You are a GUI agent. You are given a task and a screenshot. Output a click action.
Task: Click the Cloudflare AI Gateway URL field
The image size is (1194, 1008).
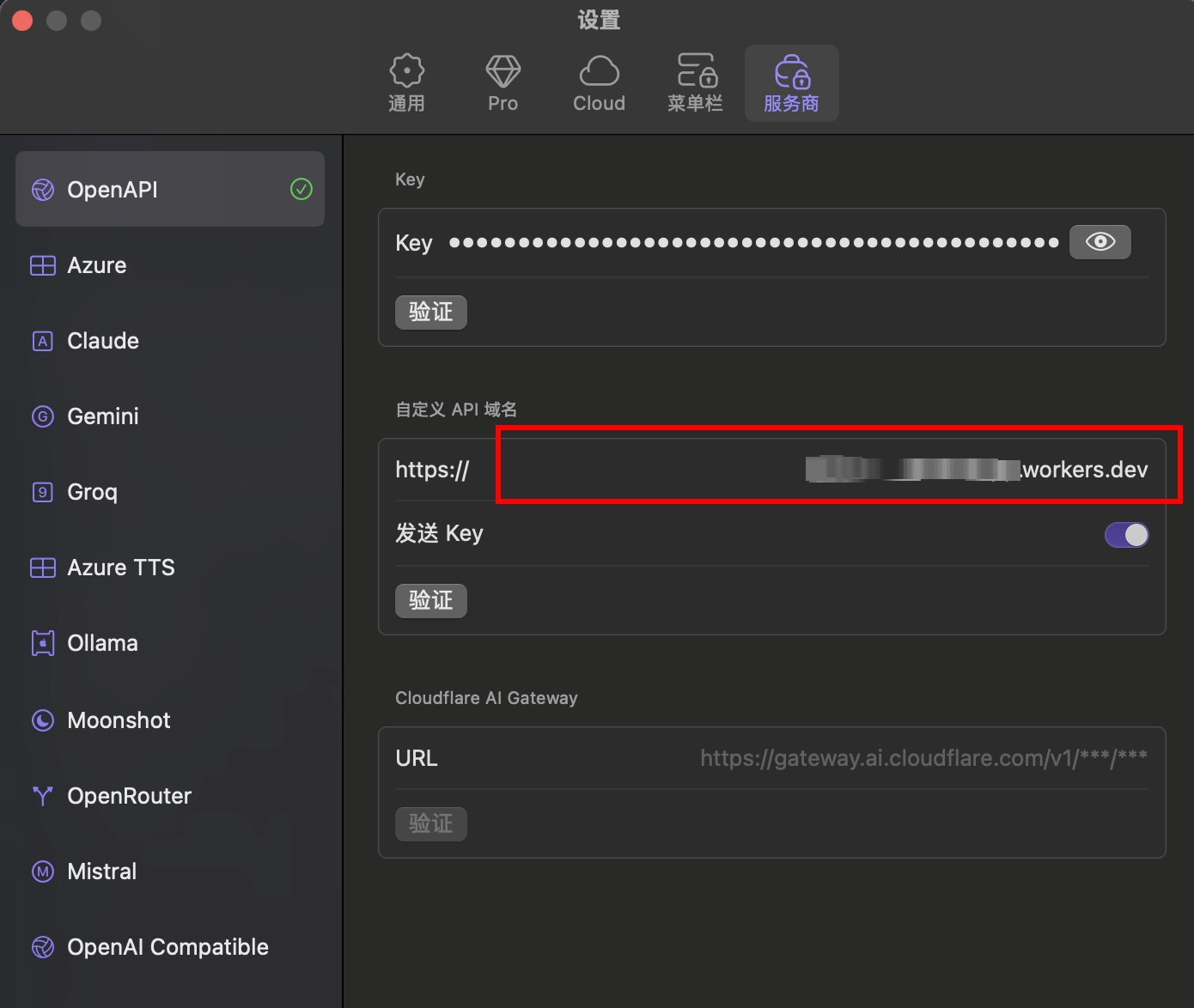(923, 758)
